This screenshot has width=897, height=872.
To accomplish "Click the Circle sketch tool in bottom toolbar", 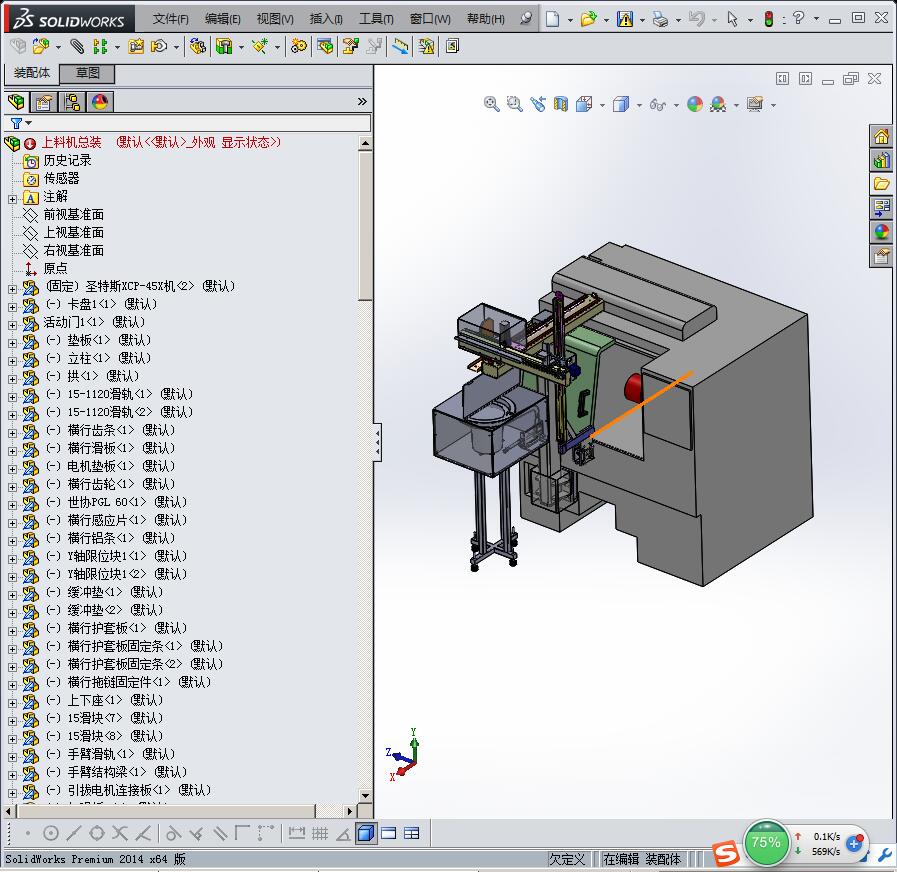I will point(51,833).
